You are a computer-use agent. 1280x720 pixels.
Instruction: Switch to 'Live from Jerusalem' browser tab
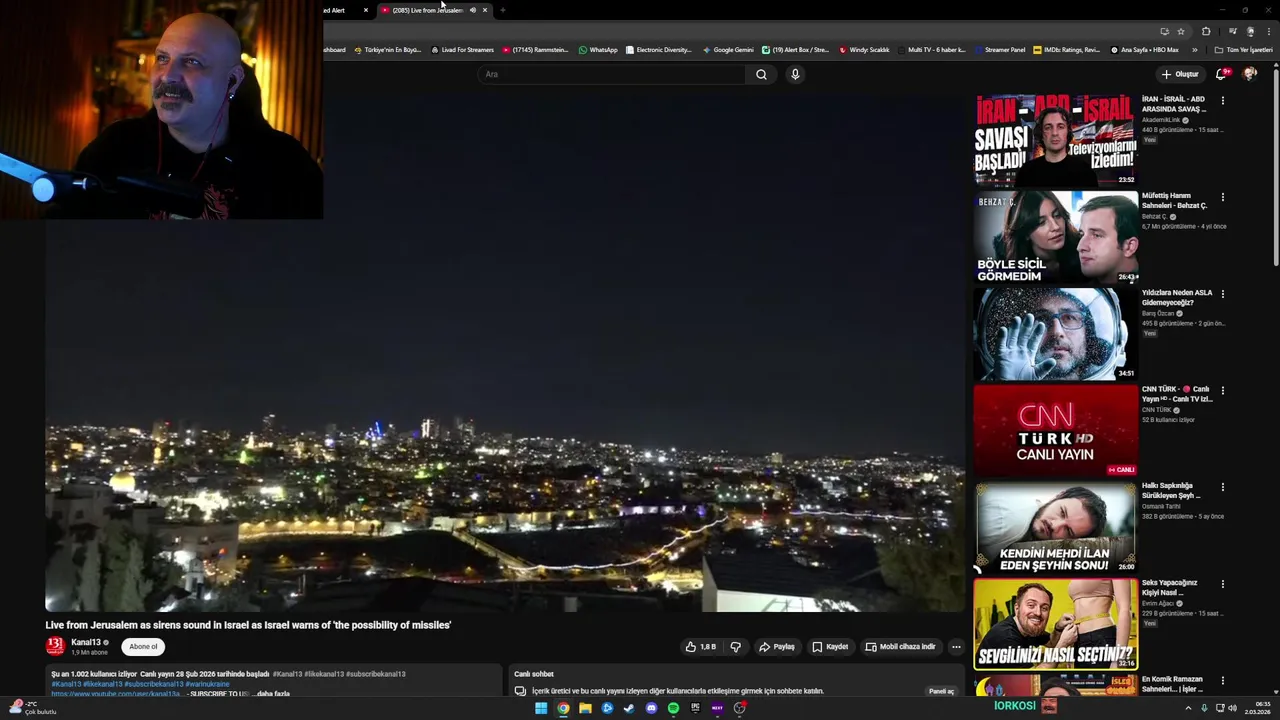(x=427, y=10)
